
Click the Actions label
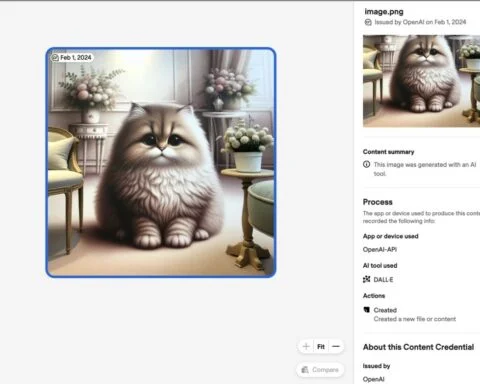(x=374, y=296)
